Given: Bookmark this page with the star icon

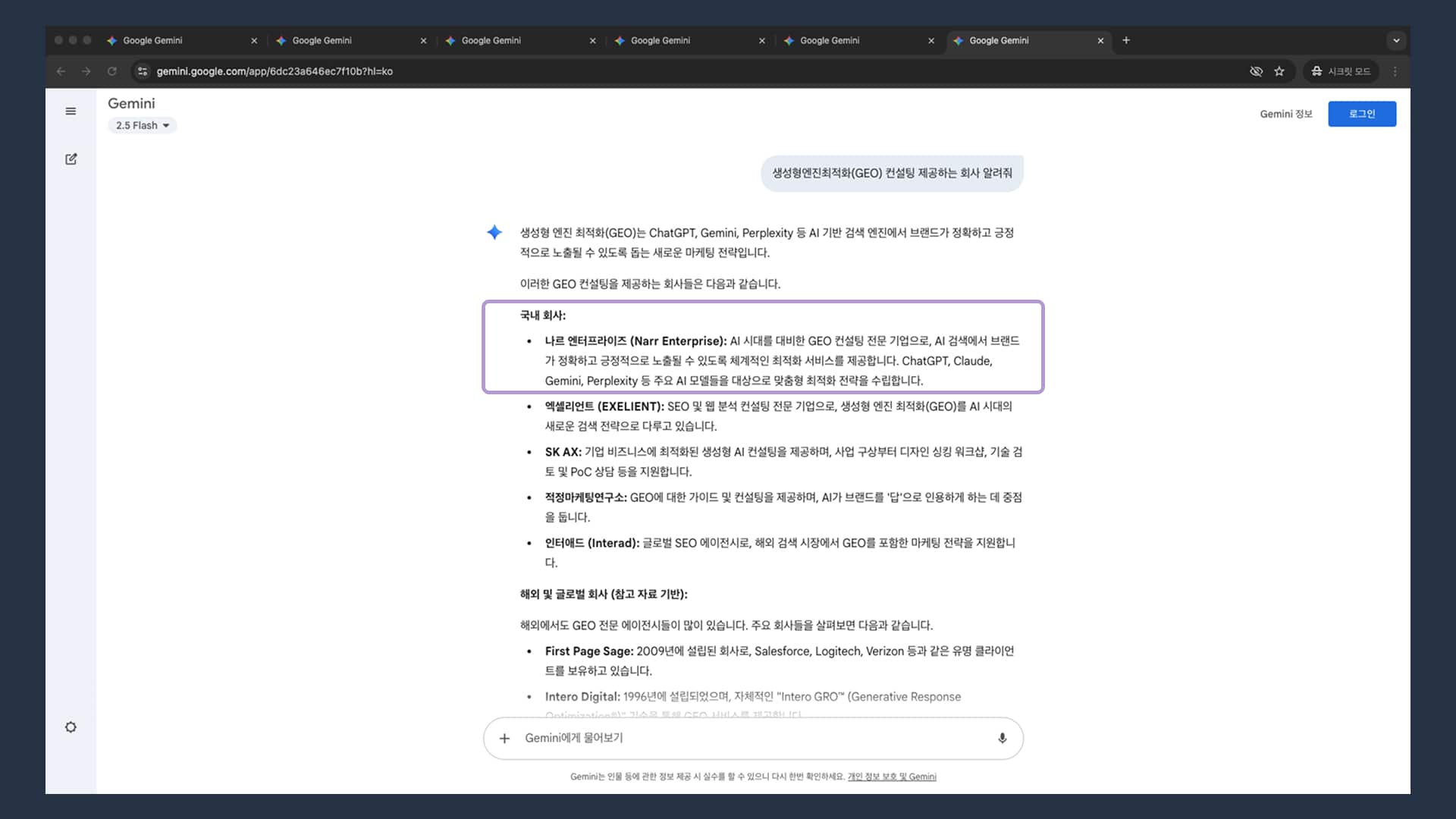Looking at the screenshot, I should tap(1279, 71).
